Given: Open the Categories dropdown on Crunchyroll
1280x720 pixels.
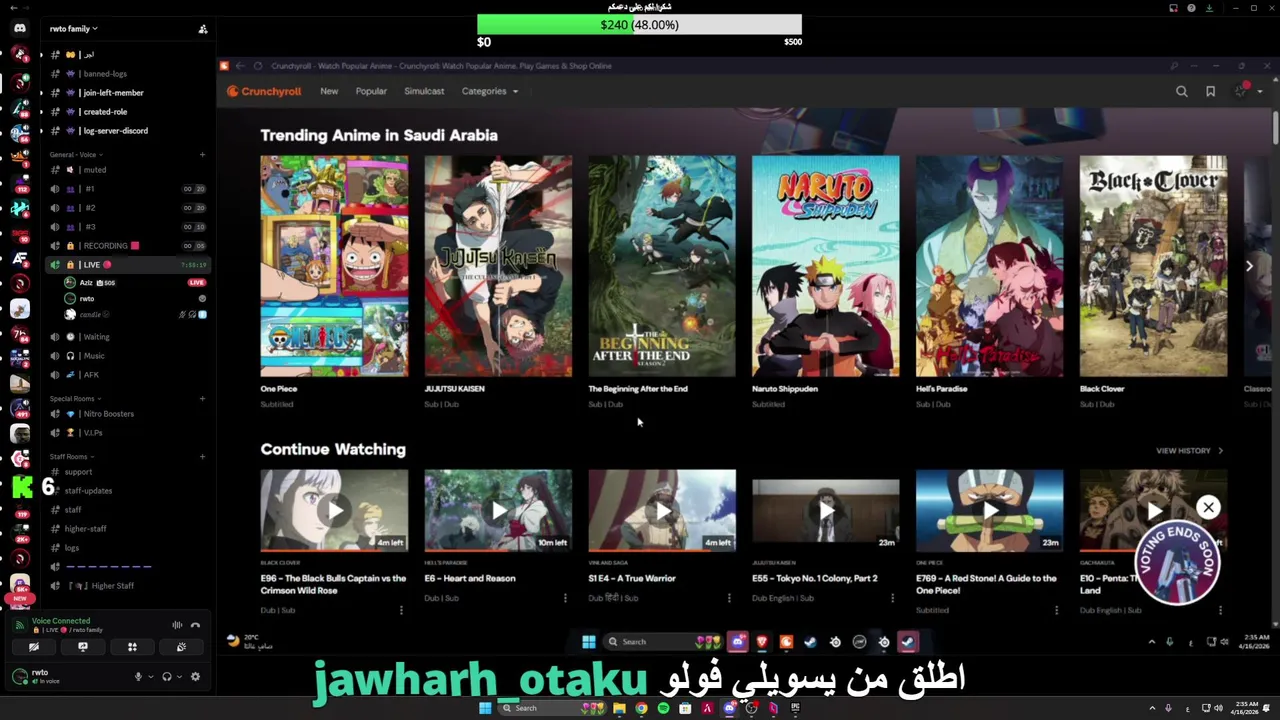Looking at the screenshot, I should [x=489, y=91].
